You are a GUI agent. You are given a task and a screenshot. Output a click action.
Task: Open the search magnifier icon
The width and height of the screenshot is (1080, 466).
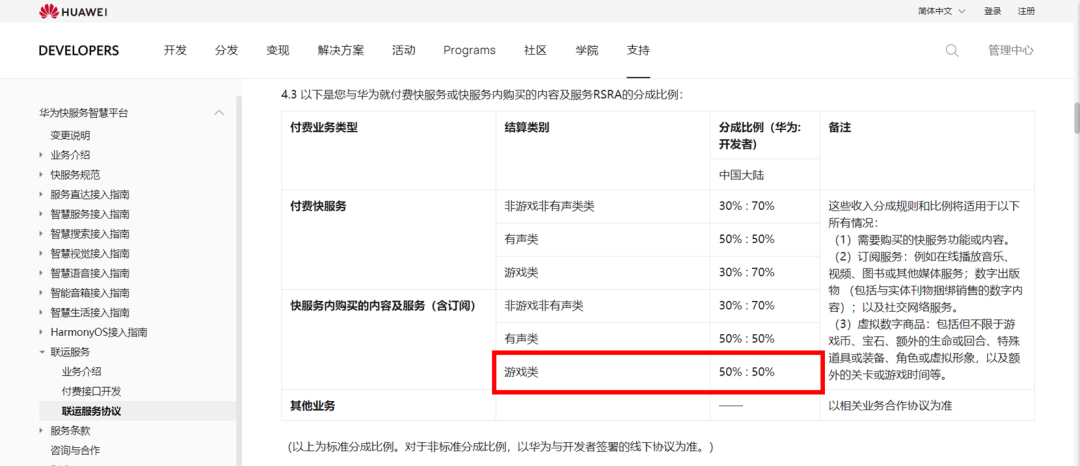952,50
